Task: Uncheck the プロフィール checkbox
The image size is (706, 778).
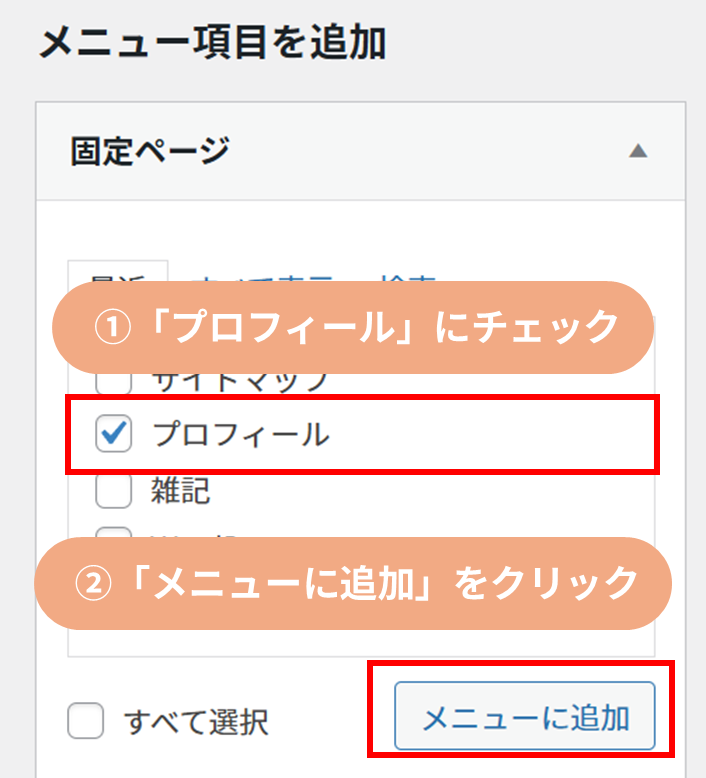Action: (113, 434)
